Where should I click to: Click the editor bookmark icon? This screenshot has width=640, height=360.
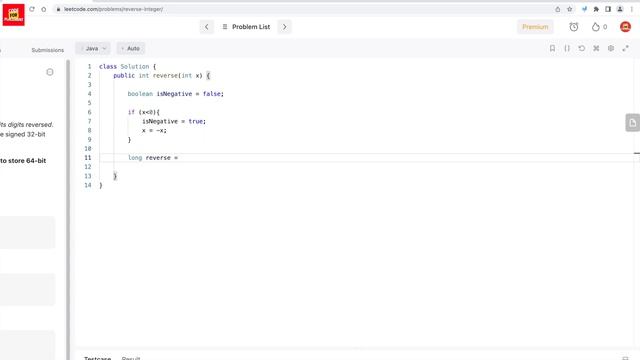552,48
